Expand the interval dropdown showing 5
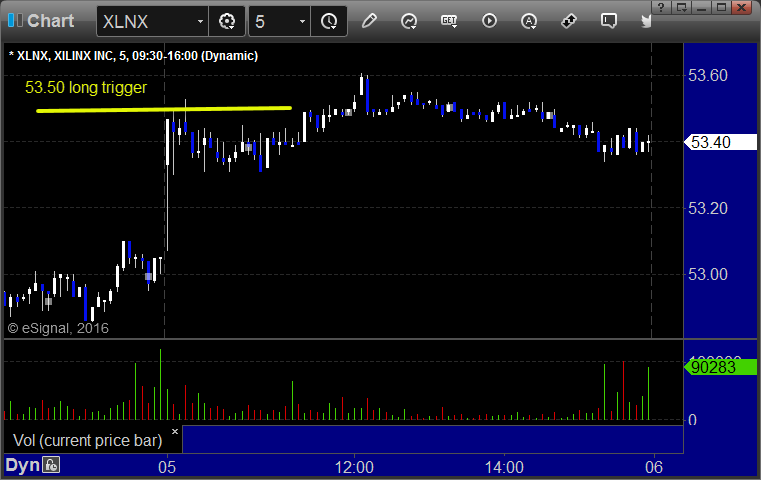The width and height of the screenshot is (761, 480). pos(302,22)
